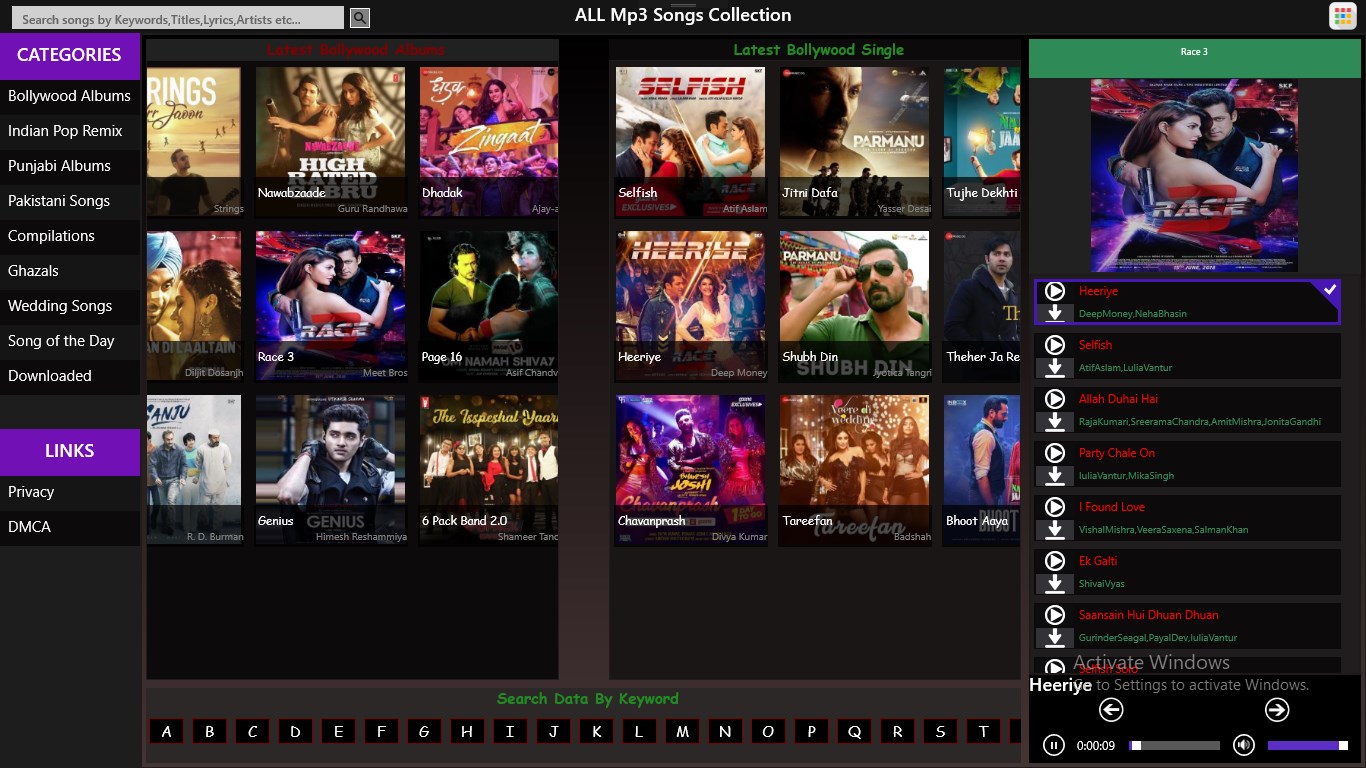Image resolution: width=1366 pixels, height=768 pixels.
Task: Open the Chavanprash single thumbnail
Action: point(691,470)
